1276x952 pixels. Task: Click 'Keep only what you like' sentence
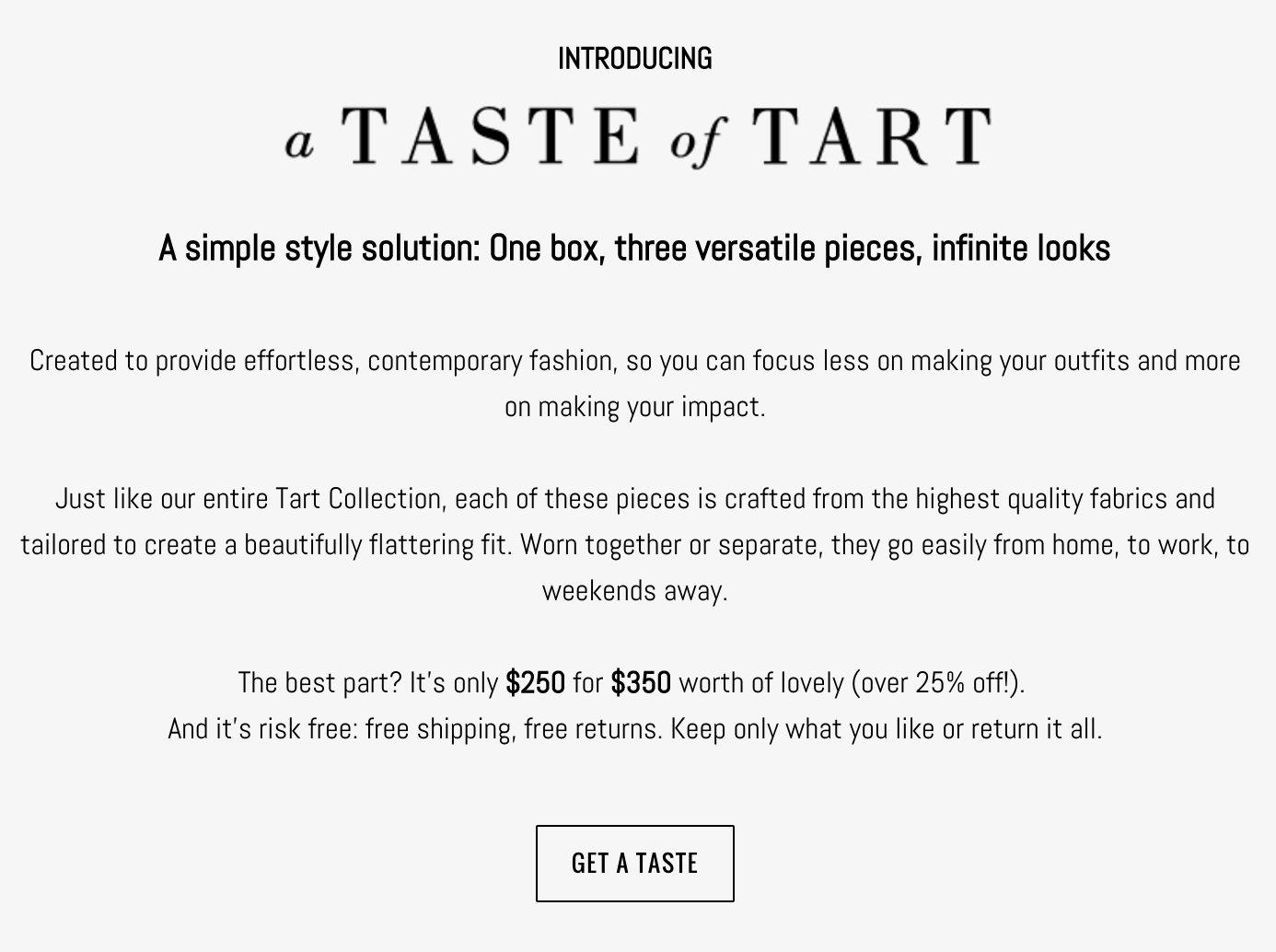click(x=802, y=728)
